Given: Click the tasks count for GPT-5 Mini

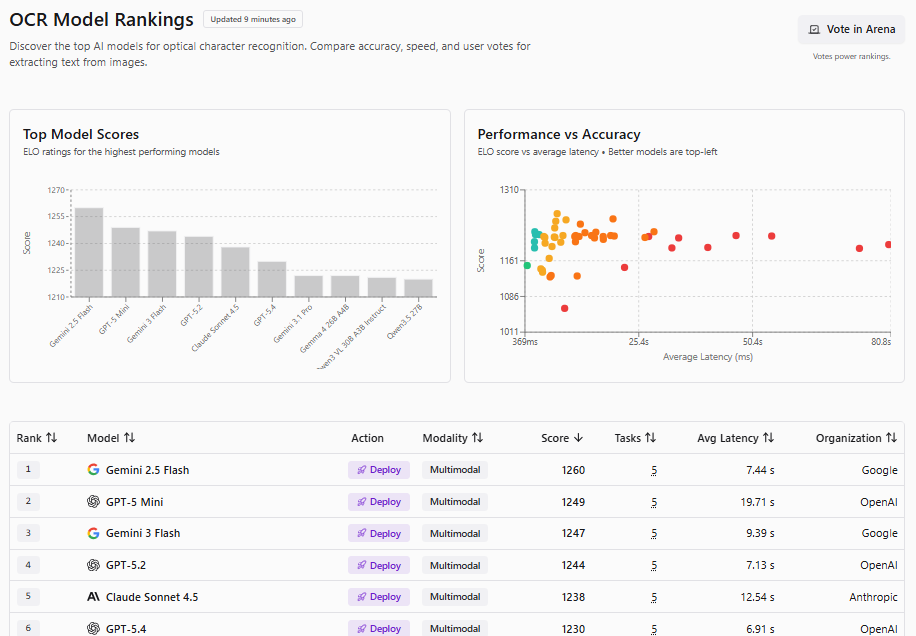Looking at the screenshot, I should (x=654, y=502).
